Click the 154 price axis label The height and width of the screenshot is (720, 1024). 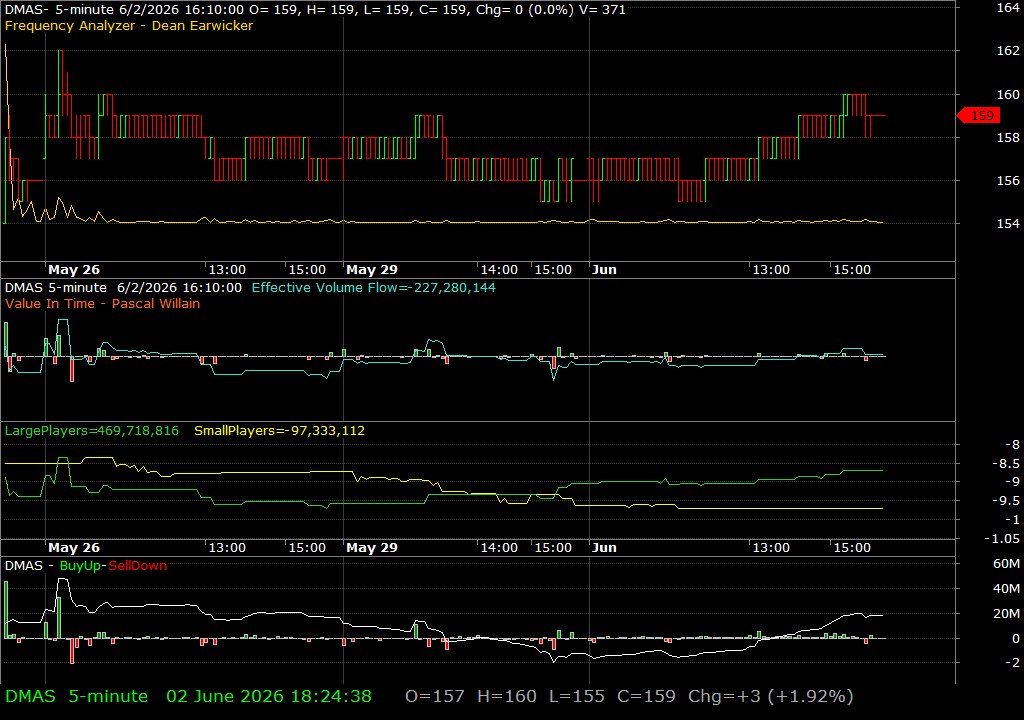tap(1008, 223)
